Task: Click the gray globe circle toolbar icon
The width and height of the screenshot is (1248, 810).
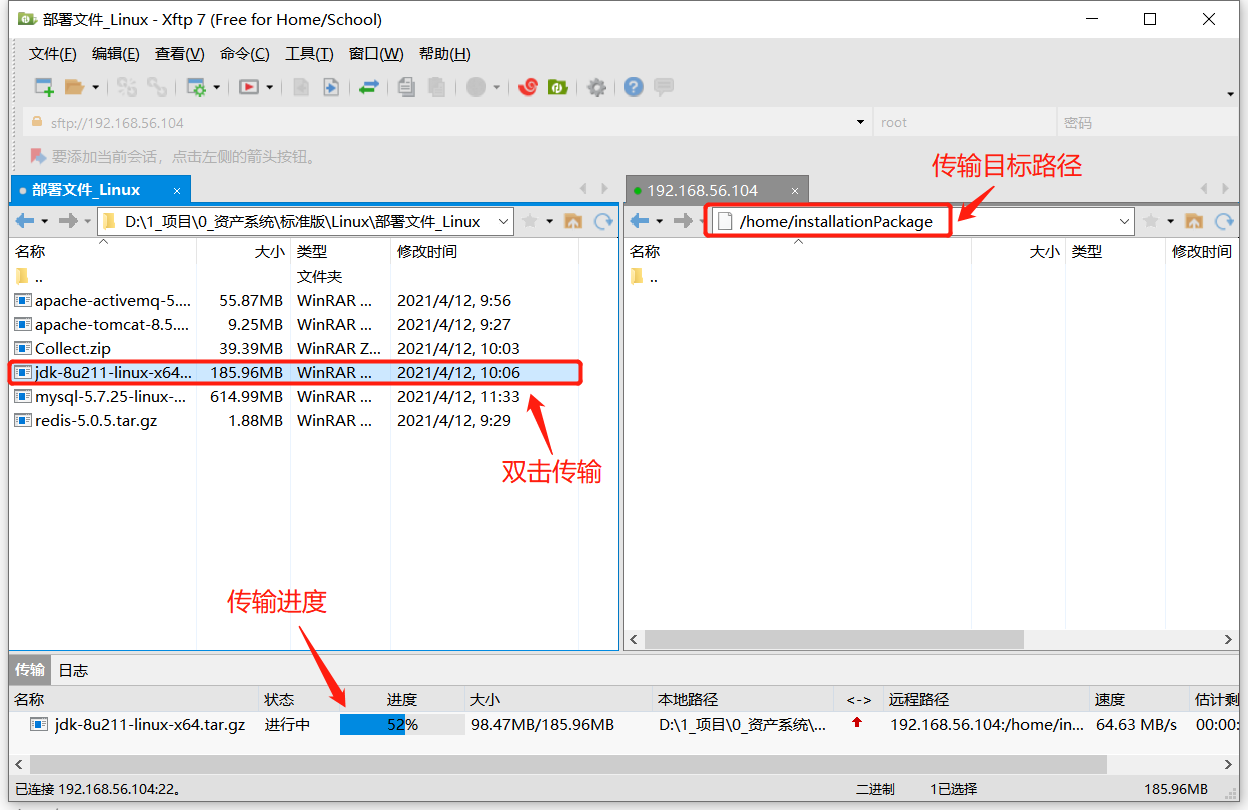Action: click(476, 87)
